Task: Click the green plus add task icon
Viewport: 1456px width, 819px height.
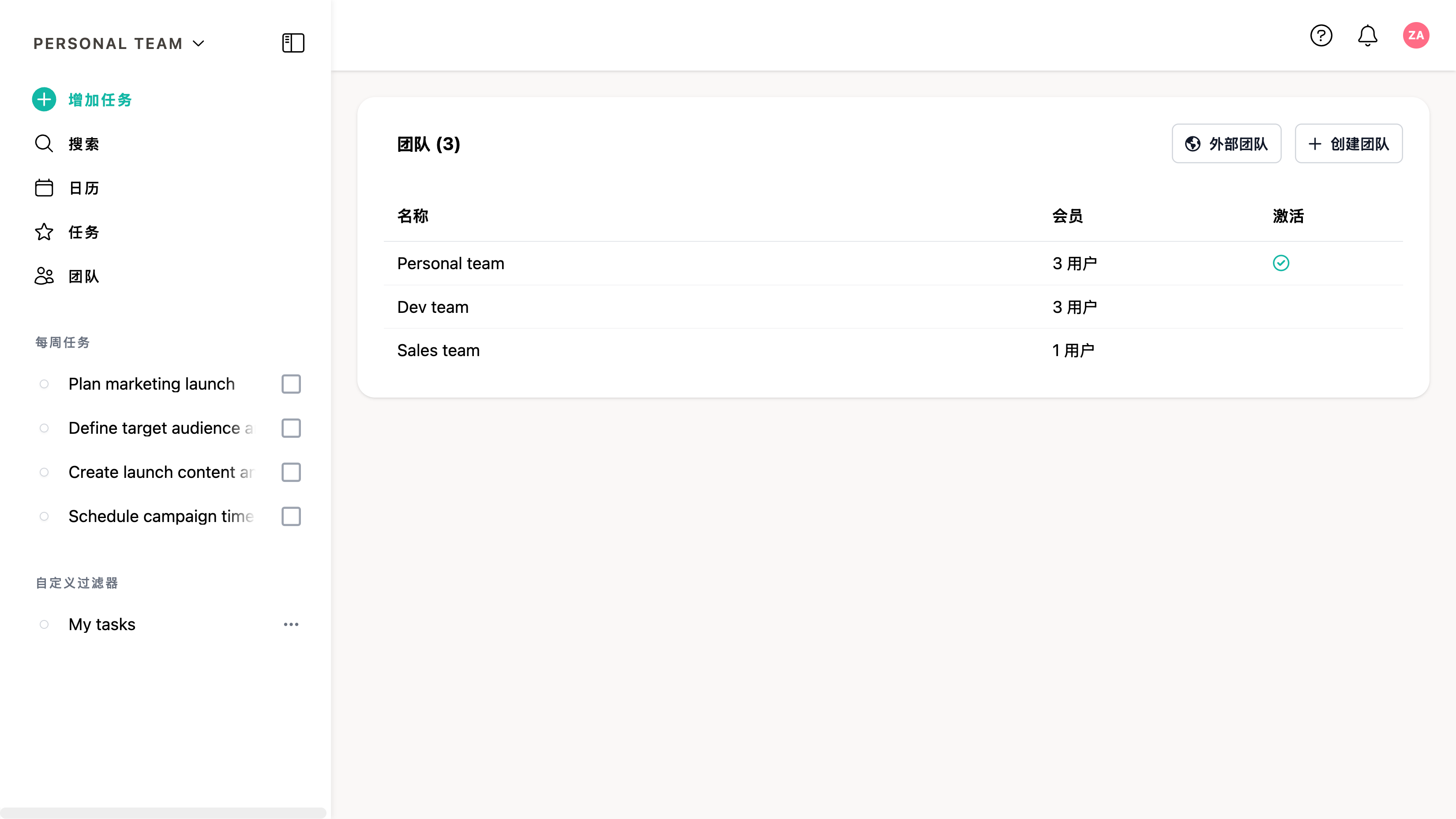Action: point(44,99)
